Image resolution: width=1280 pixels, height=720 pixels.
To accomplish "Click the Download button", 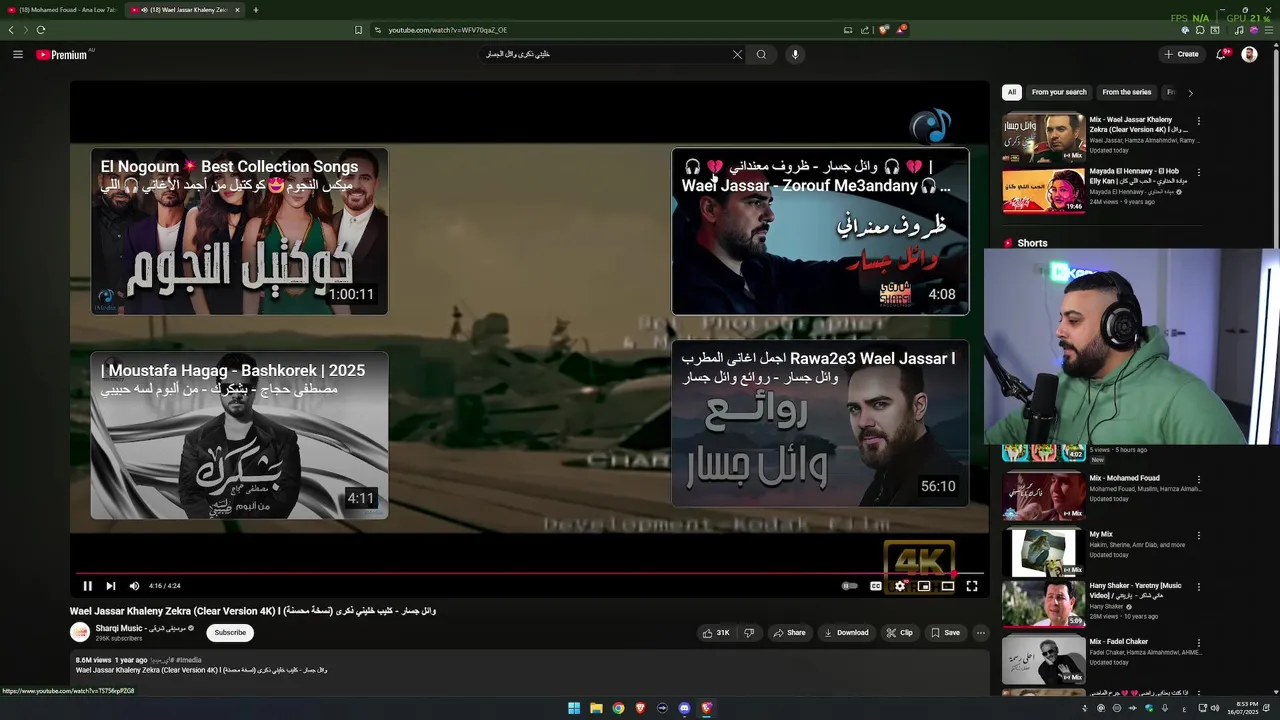I will (846, 633).
